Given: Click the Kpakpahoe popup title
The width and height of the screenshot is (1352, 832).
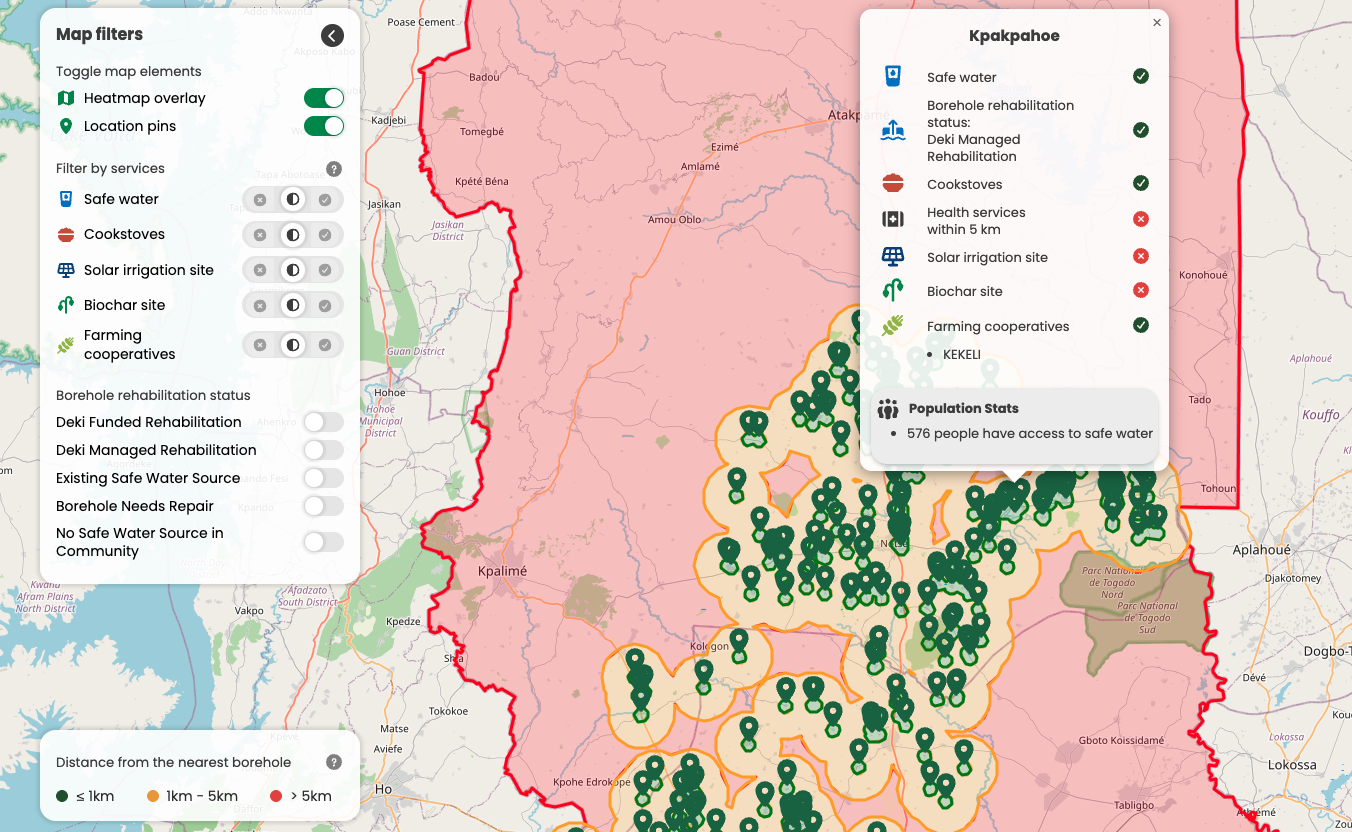Looking at the screenshot, I should tap(1014, 36).
